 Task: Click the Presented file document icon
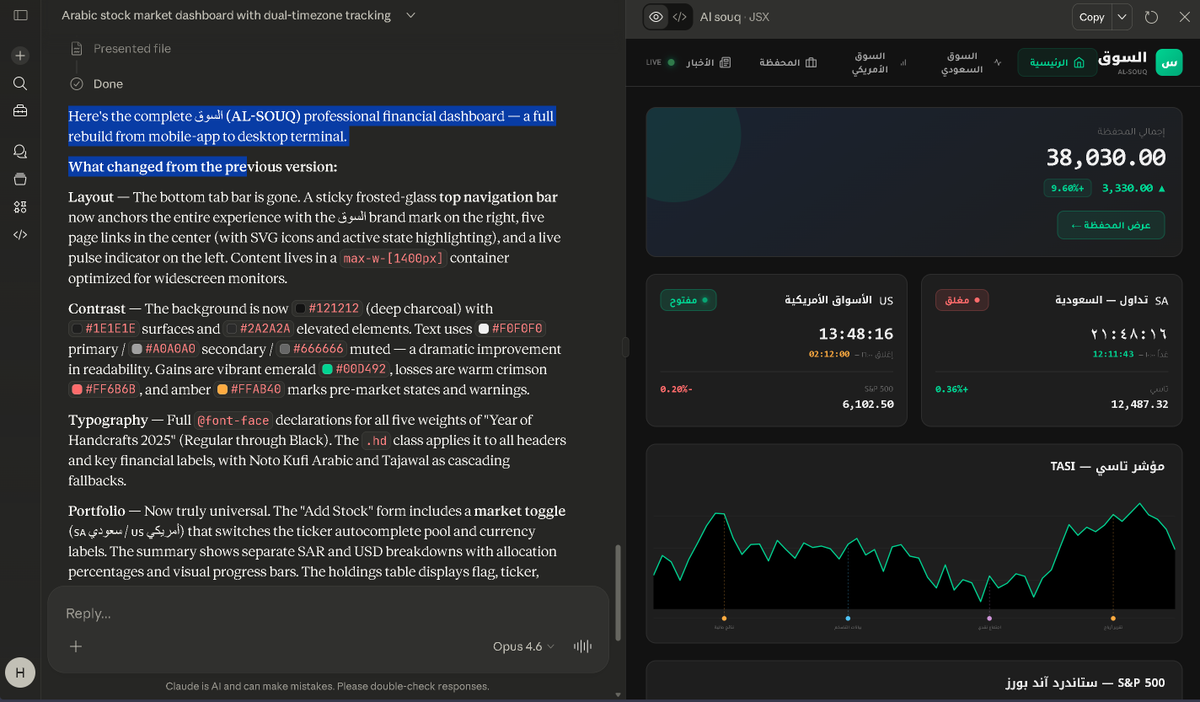coord(77,48)
